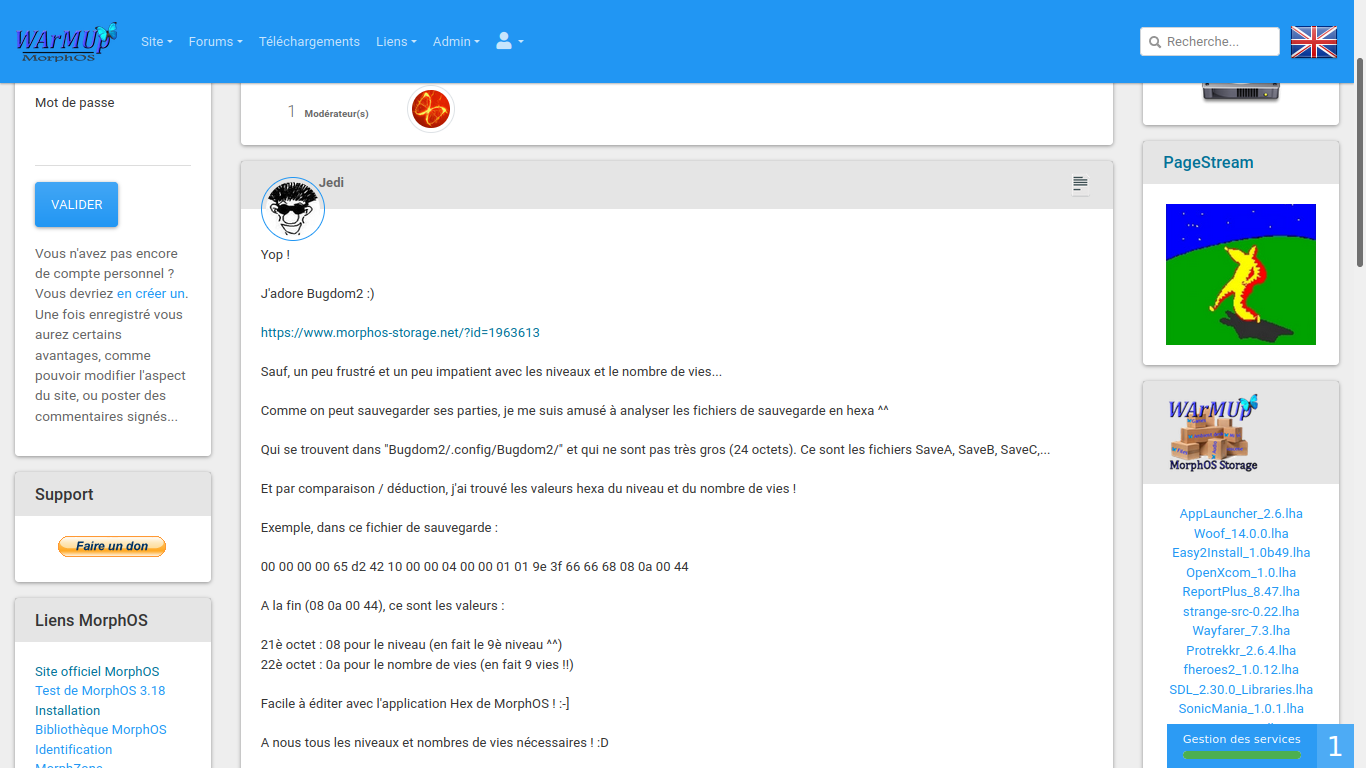Download Easy2Install_1.0b49.lha

point(1241,553)
